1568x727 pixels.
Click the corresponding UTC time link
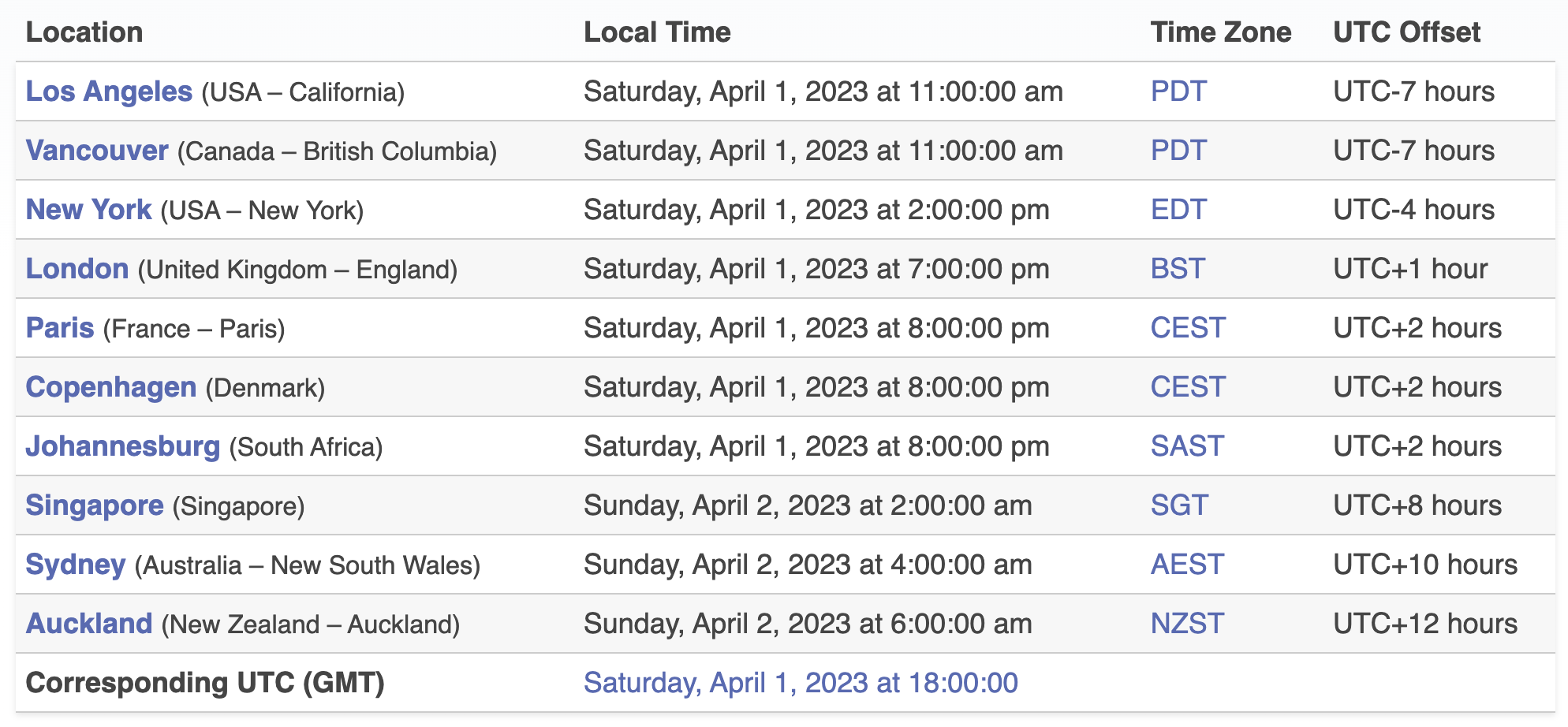point(801,683)
